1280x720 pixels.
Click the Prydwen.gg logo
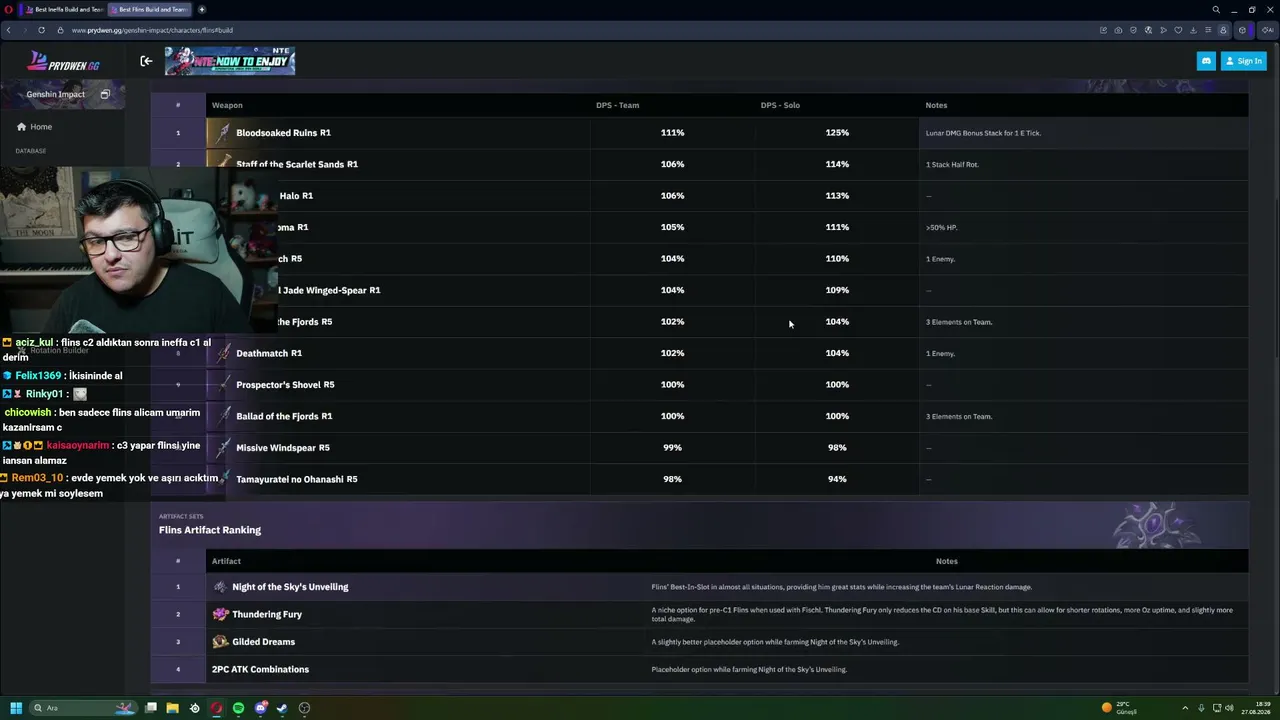coord(62,62)
